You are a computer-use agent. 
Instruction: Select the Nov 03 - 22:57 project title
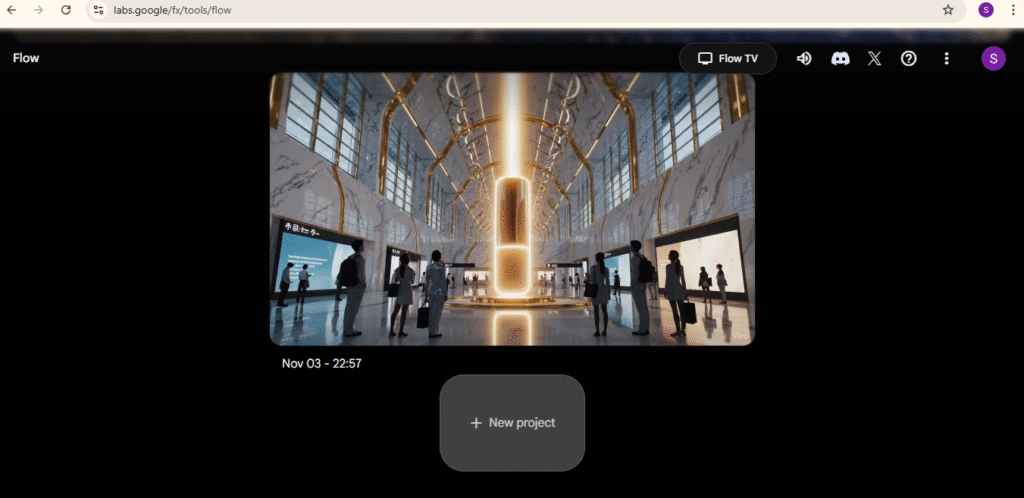click(322, 364)
